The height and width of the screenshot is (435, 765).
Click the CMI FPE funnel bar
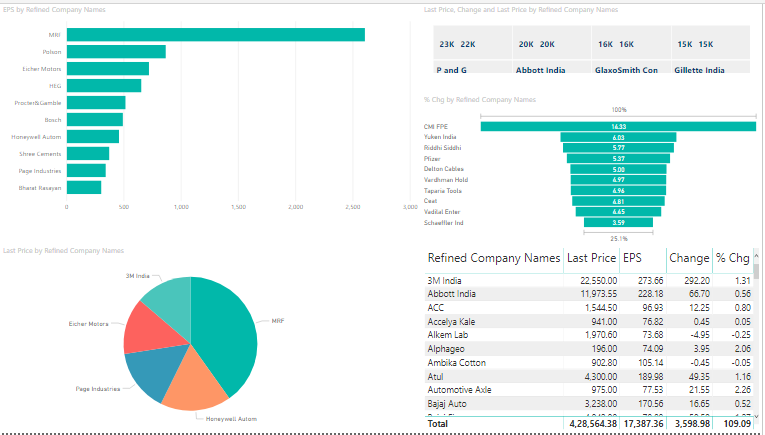(618, 126)
